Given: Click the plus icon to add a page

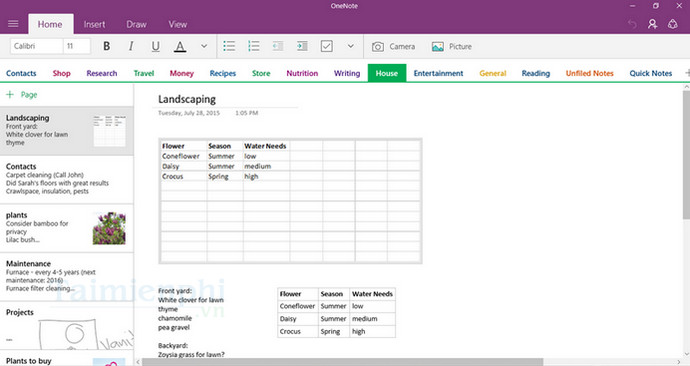Looking at the screenshot, I should (x=10, y=94).
